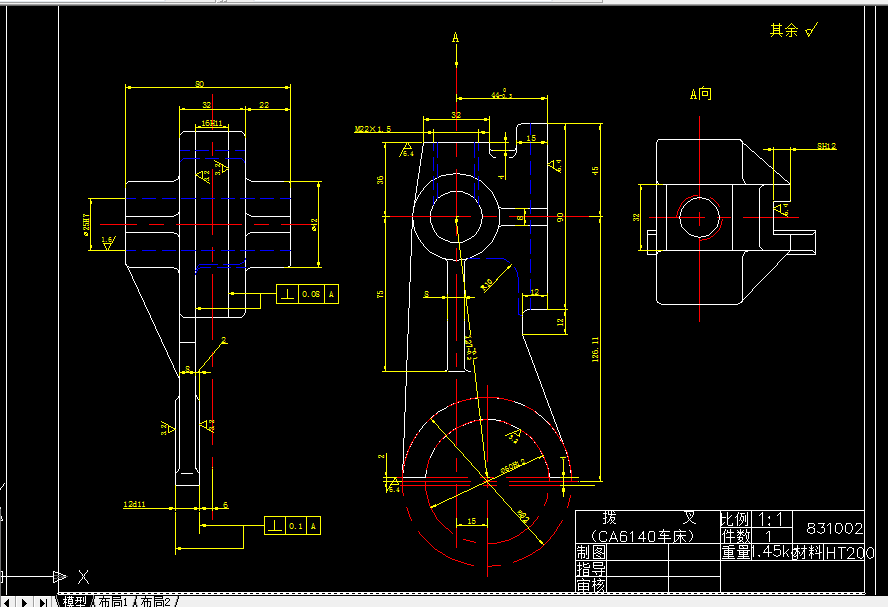Select the 制图 drafter label
The height and width of the screenshot is (607, 888).
[x=591, y=552]
